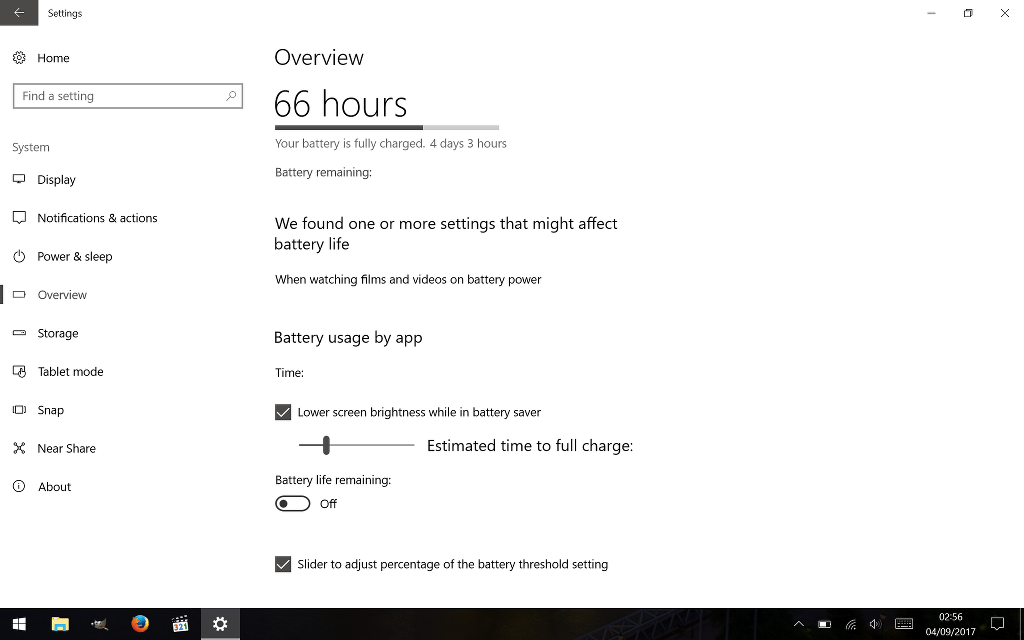Click the search magnifier icon

point(231,96)
